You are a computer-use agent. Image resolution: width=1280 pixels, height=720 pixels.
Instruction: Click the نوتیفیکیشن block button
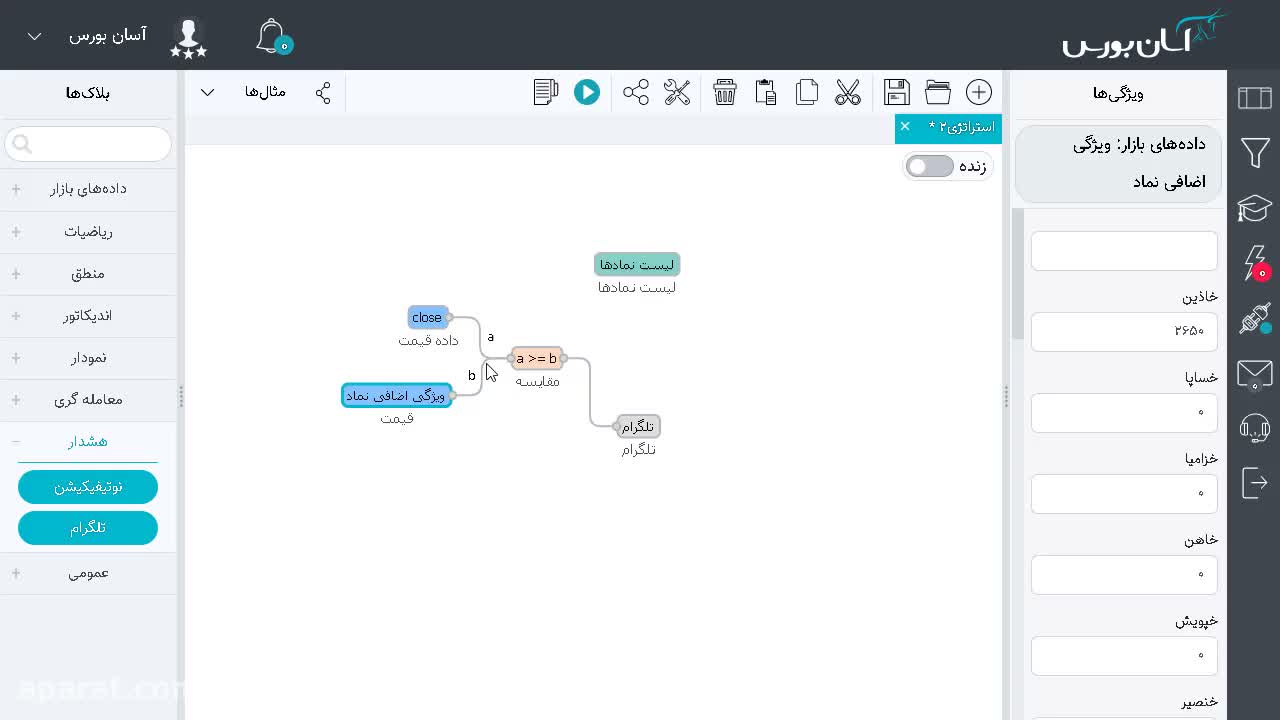[88, 487]
